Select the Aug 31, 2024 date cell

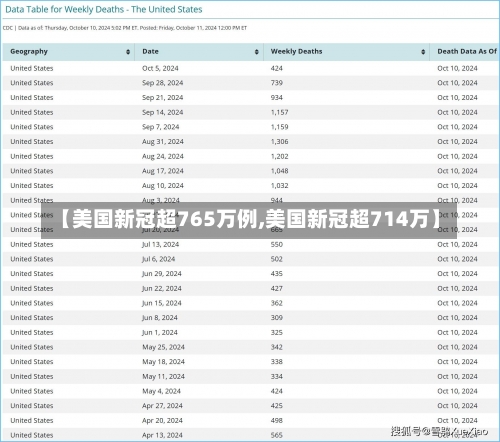[x=163, y=142]
